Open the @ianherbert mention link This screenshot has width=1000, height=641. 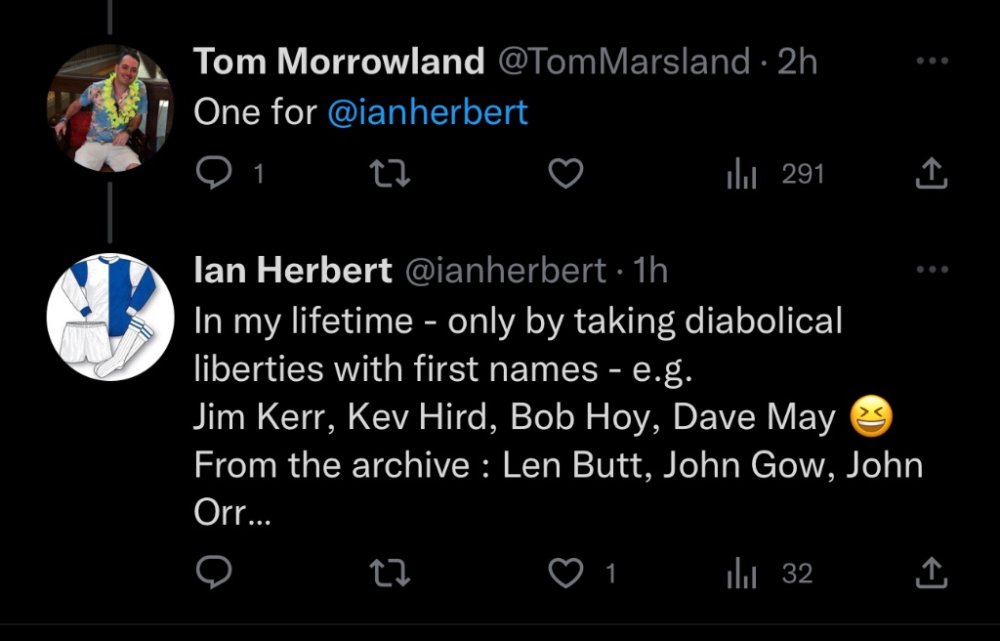[427, 112]
